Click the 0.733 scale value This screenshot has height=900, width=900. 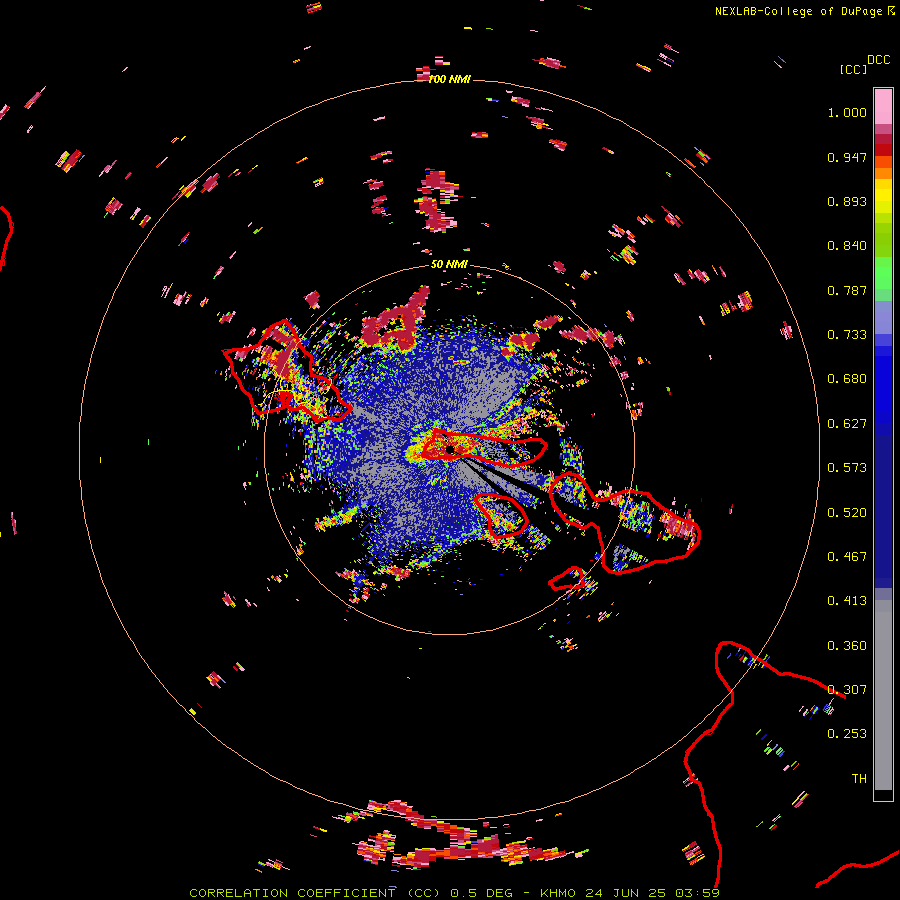[847, 335]
